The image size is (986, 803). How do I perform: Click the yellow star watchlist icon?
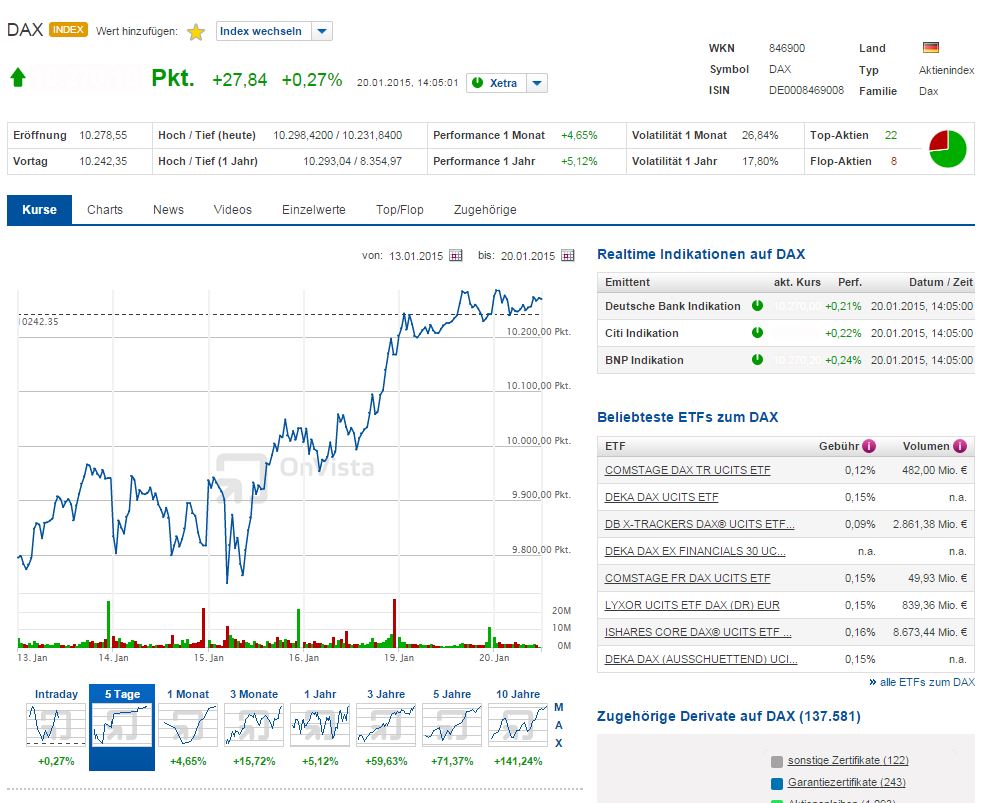coord(196,32)
